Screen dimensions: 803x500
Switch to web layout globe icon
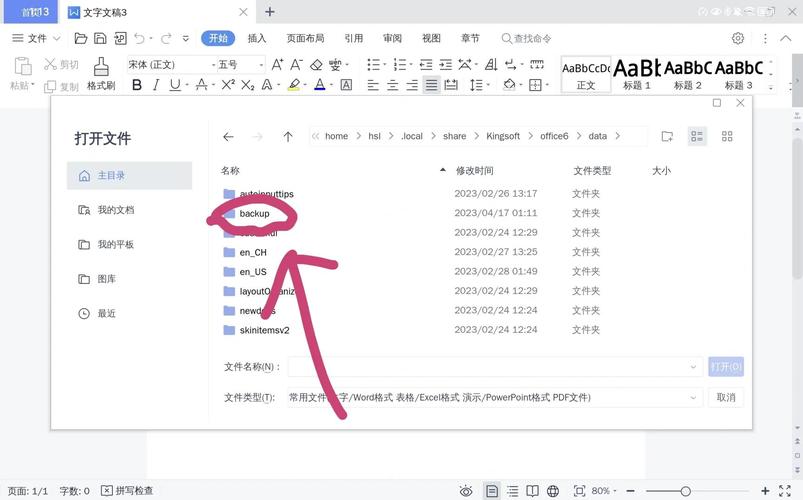tap(553, 491)
